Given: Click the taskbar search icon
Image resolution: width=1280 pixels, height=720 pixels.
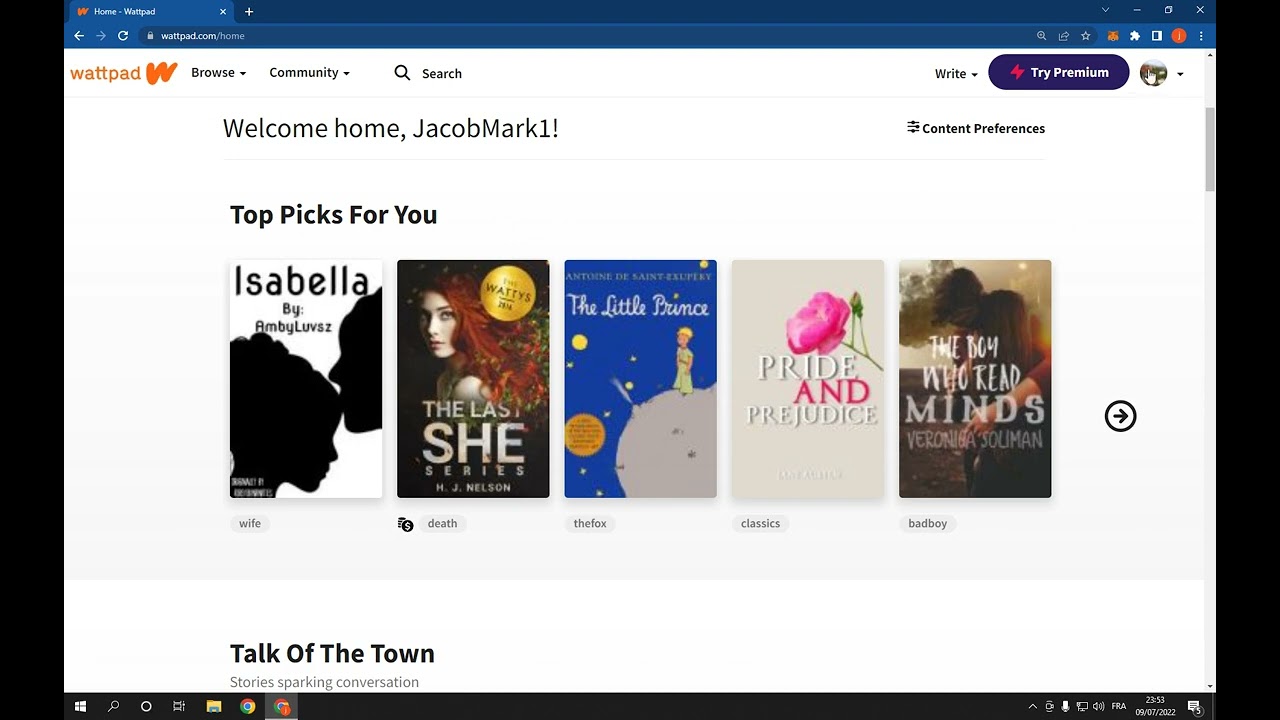Looking at the screenshot, I should tap(113, 706).
